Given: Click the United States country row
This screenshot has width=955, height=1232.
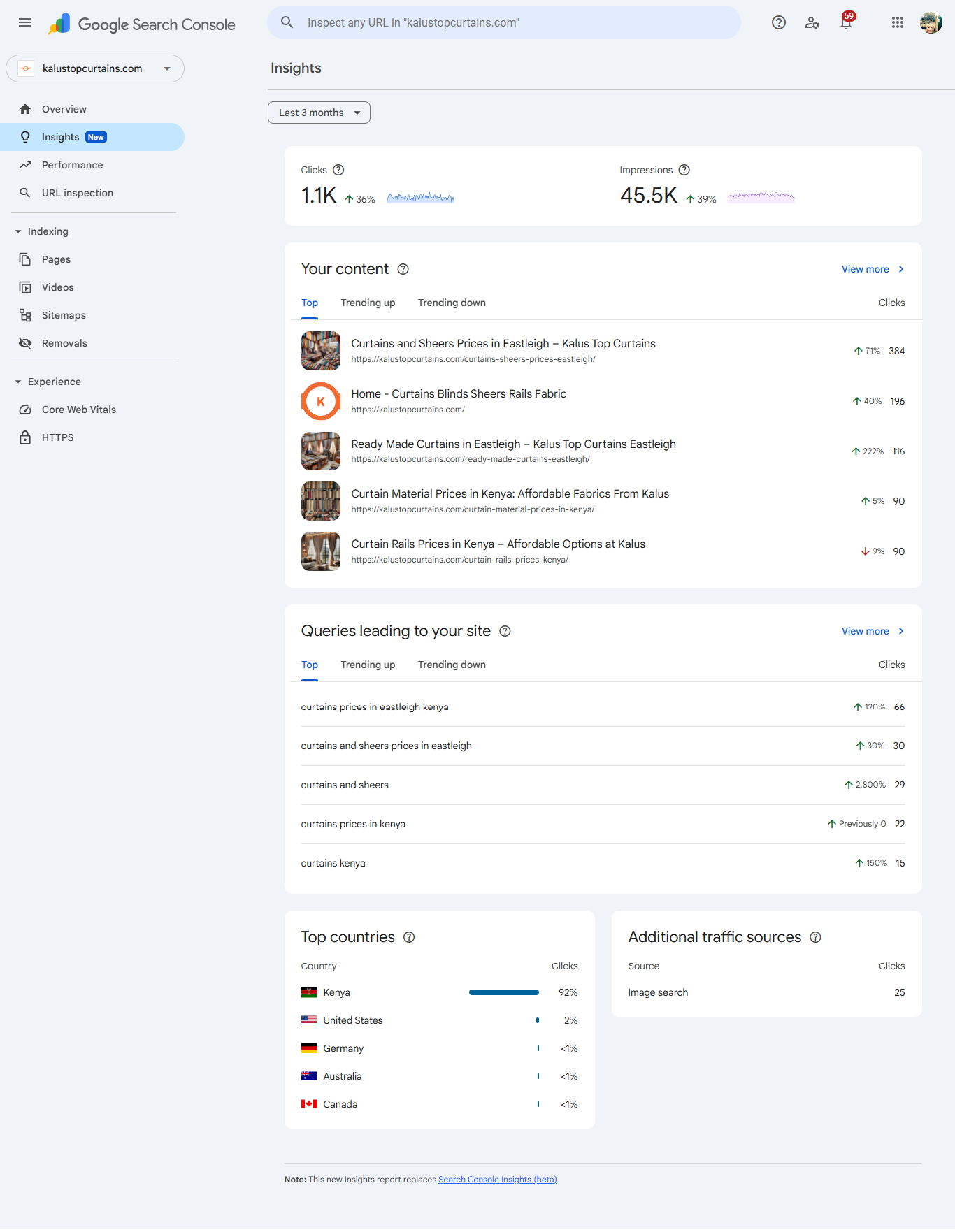Looking at the screenshot, I should point(439,1020).
